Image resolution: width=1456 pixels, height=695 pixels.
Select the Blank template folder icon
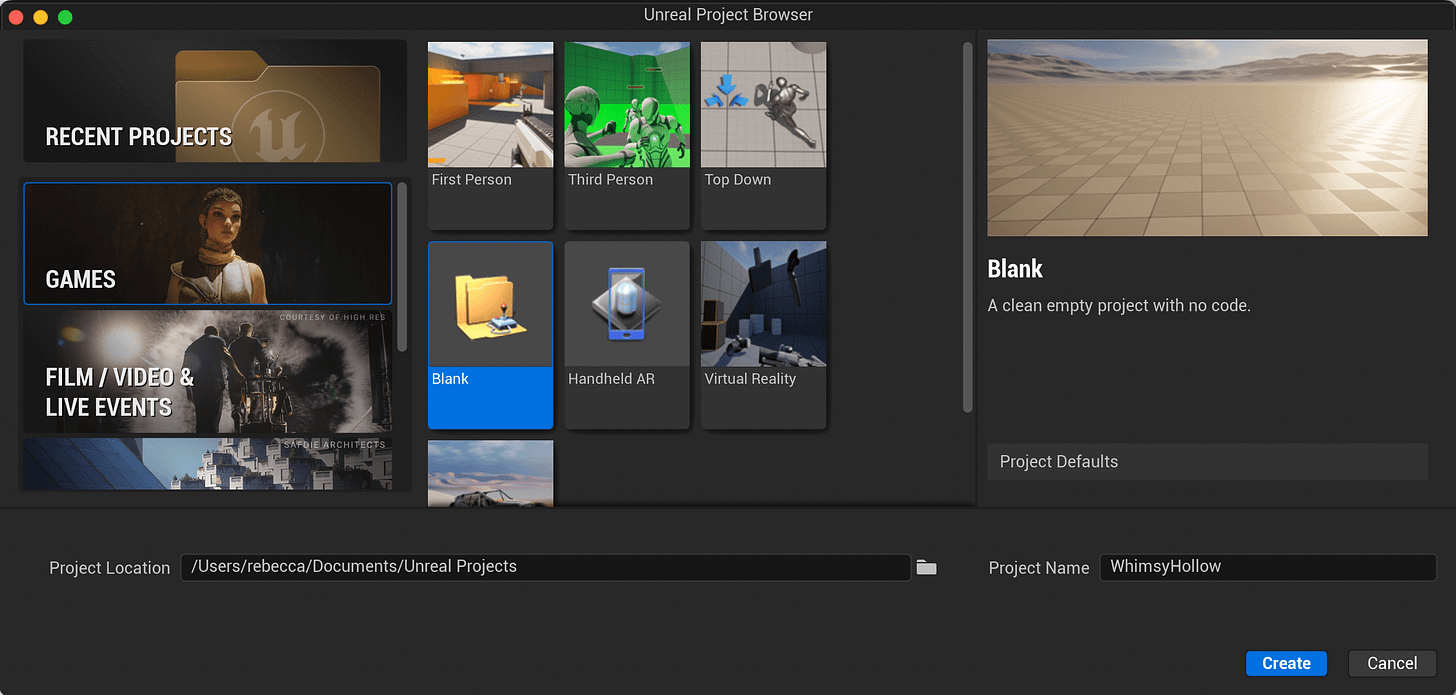(490, 304)
